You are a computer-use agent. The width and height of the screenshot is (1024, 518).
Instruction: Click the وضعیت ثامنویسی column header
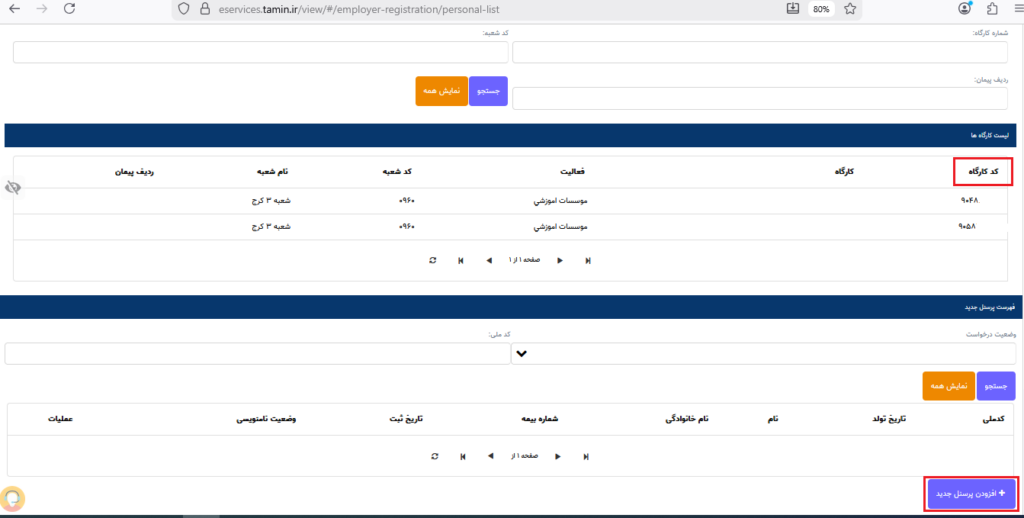pos(266,419)
